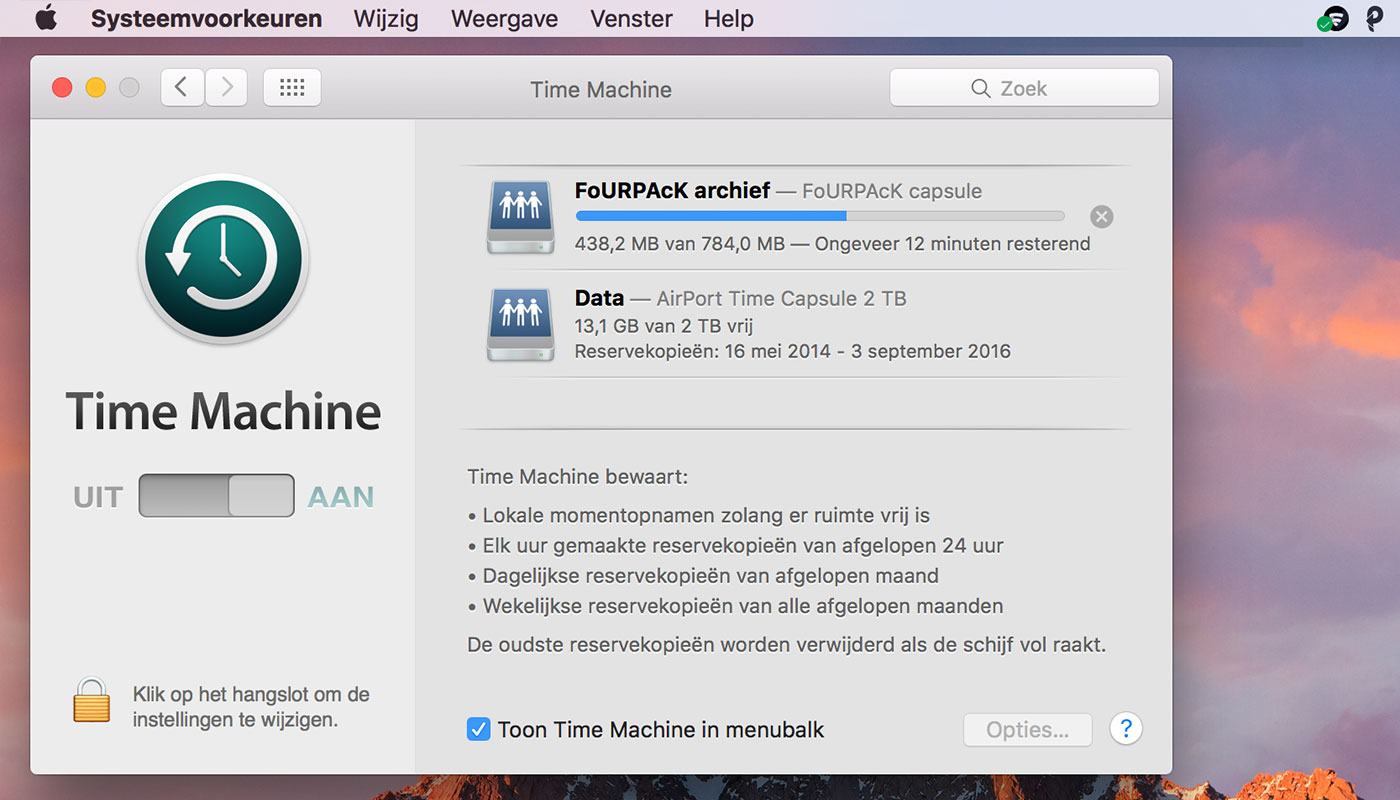Viewport: 1400px width, 800px height.
Task: Minimize window with yellow button
Action: point(96,88)
